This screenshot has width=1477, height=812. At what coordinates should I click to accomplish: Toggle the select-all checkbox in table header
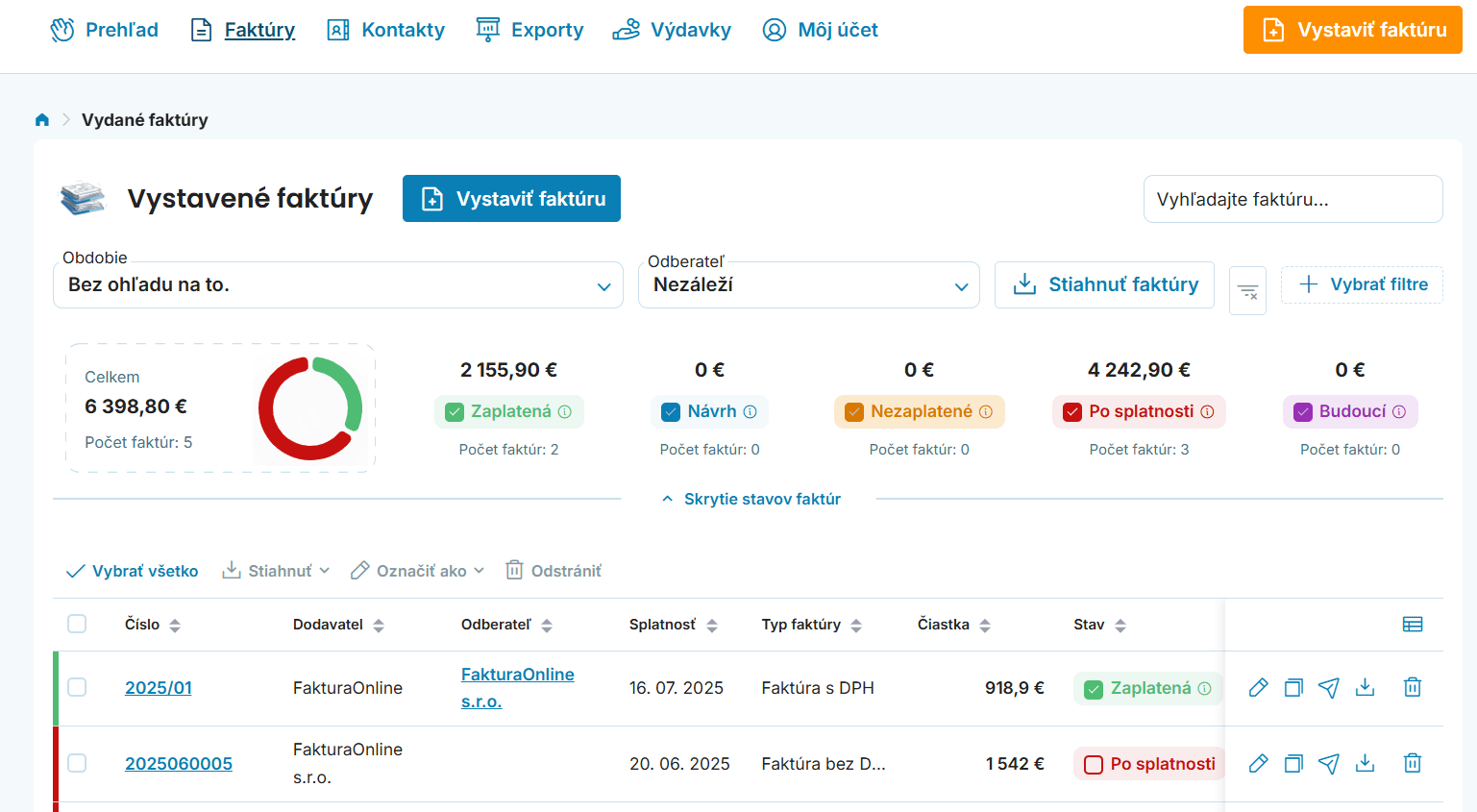77,624
